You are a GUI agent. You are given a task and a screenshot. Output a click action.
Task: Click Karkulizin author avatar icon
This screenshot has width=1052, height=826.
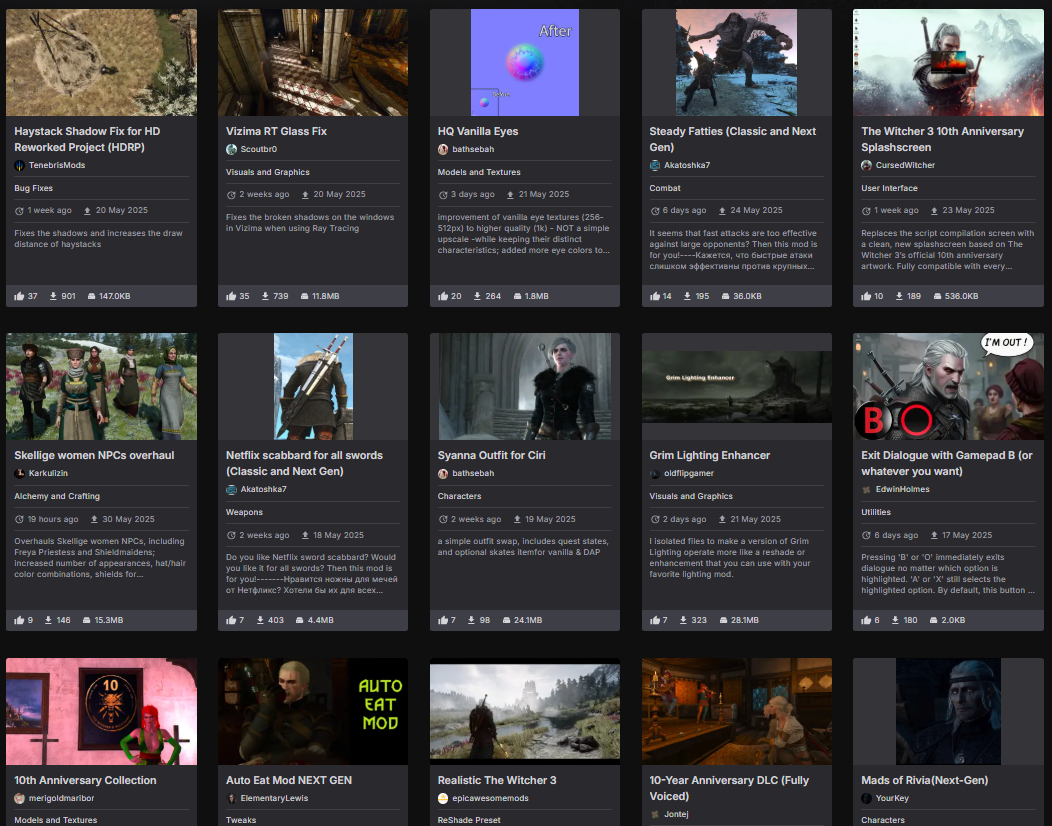pos(19,473)
